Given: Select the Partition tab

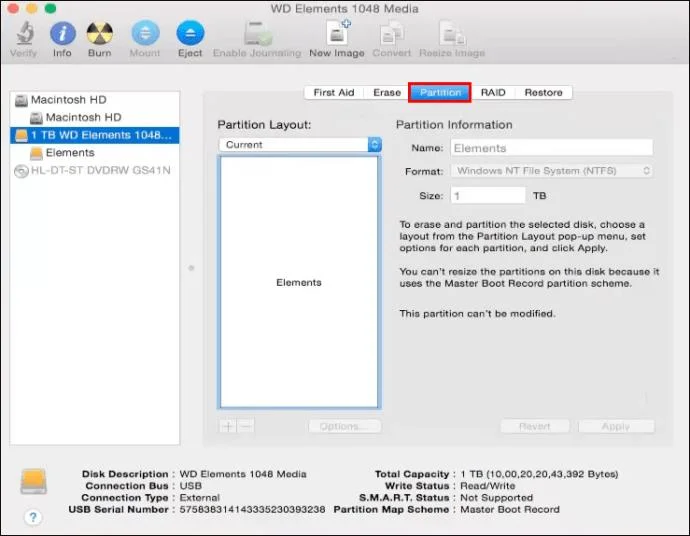Looking at the screenshot, I should pos(440,92).
